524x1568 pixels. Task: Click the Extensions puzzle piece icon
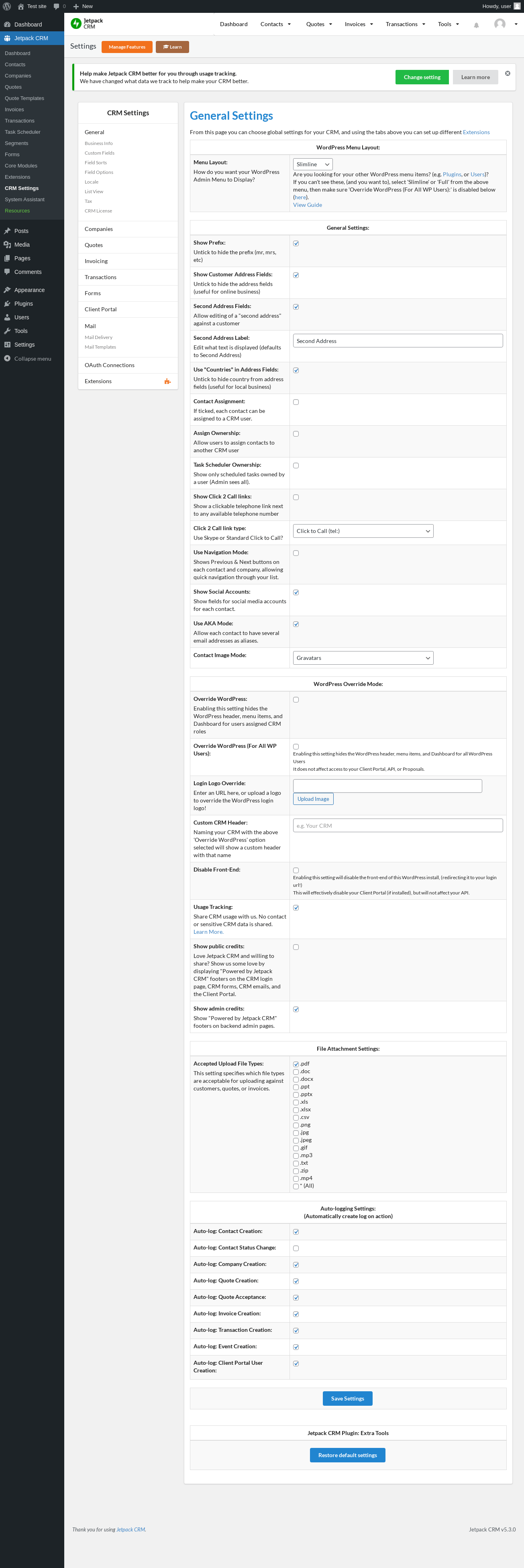(167, 382)
